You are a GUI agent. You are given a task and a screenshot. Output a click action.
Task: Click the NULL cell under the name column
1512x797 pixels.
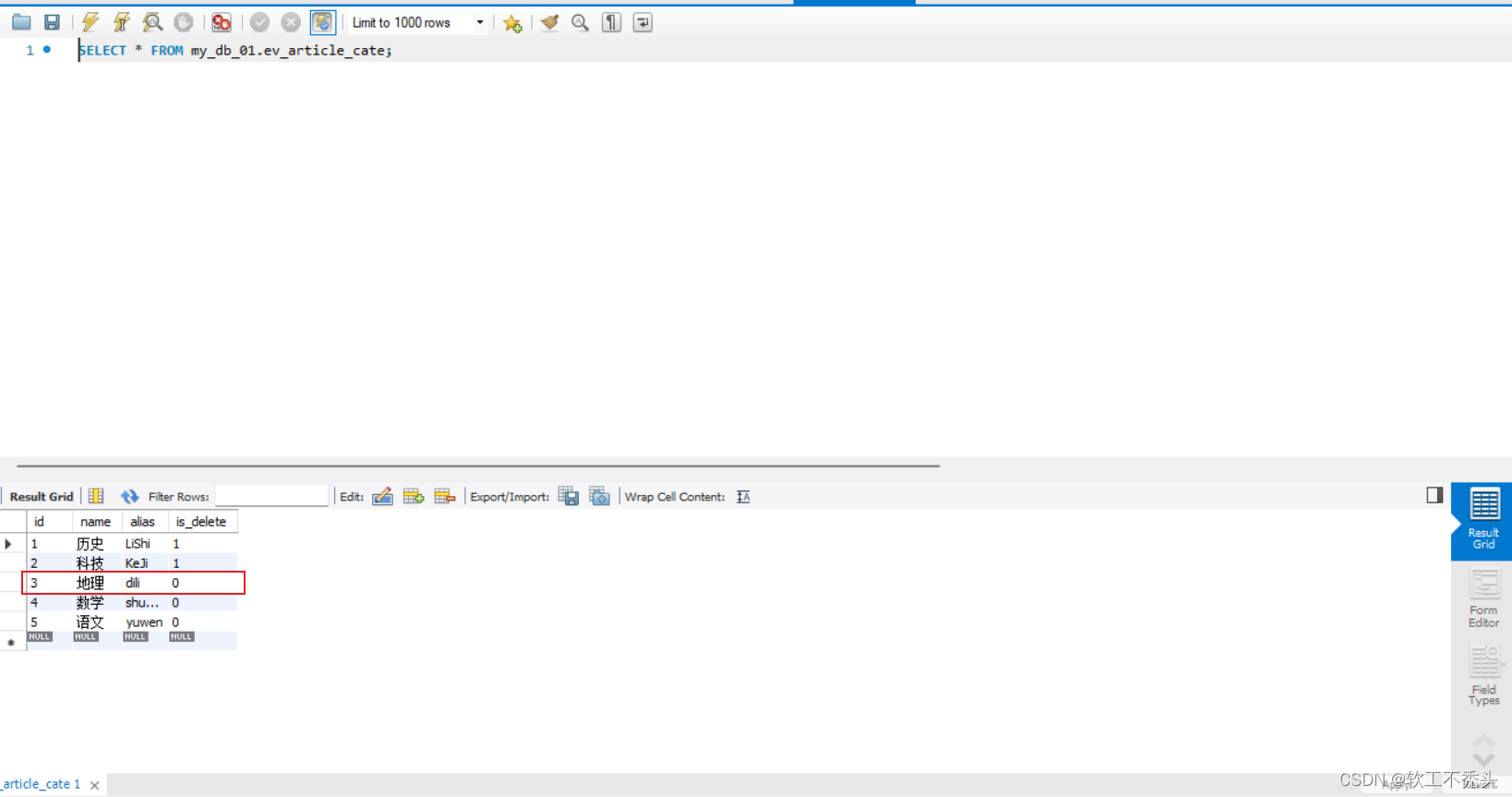click(86, 637)
